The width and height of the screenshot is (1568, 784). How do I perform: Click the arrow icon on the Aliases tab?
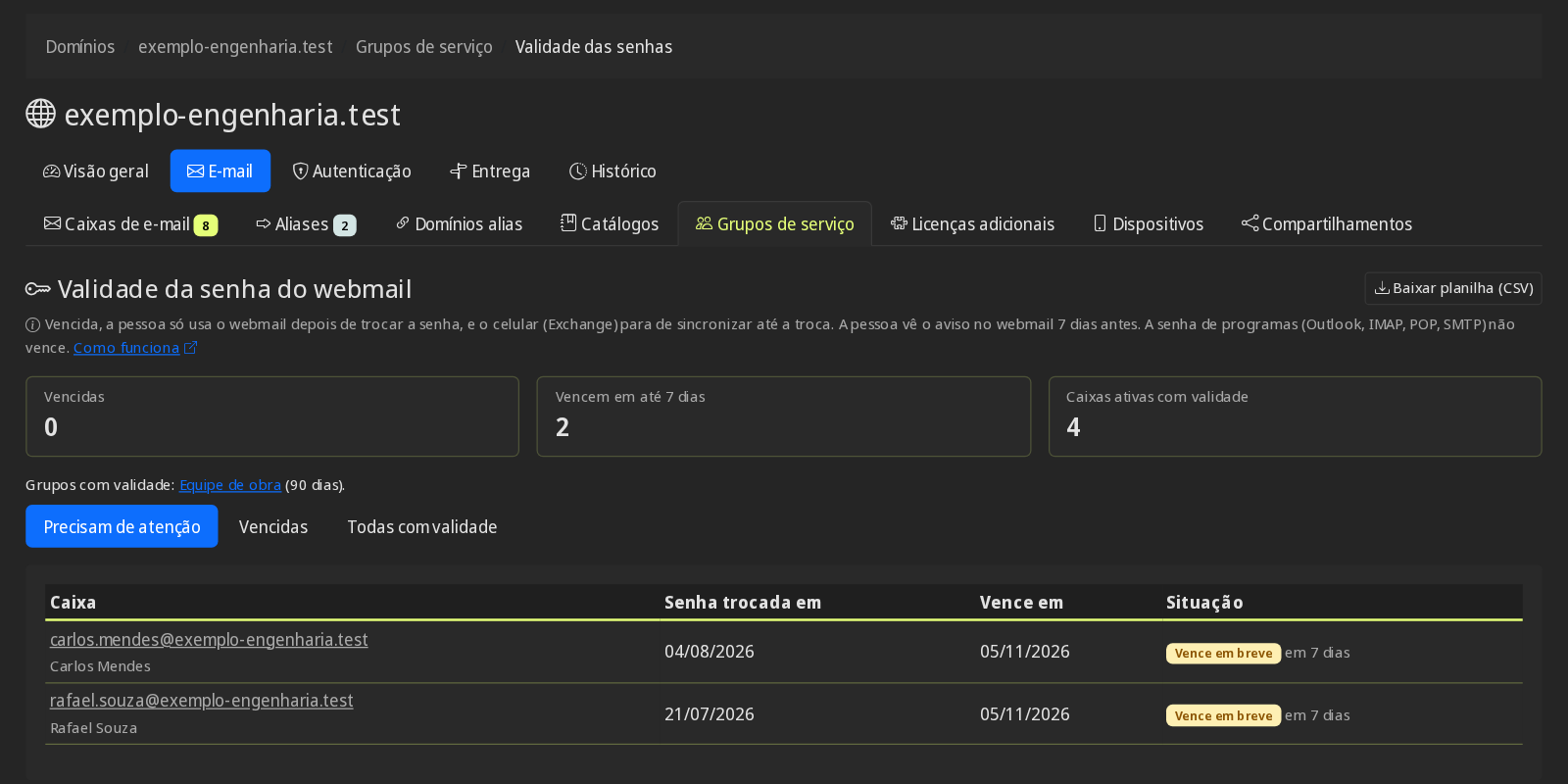coord(264,223)
